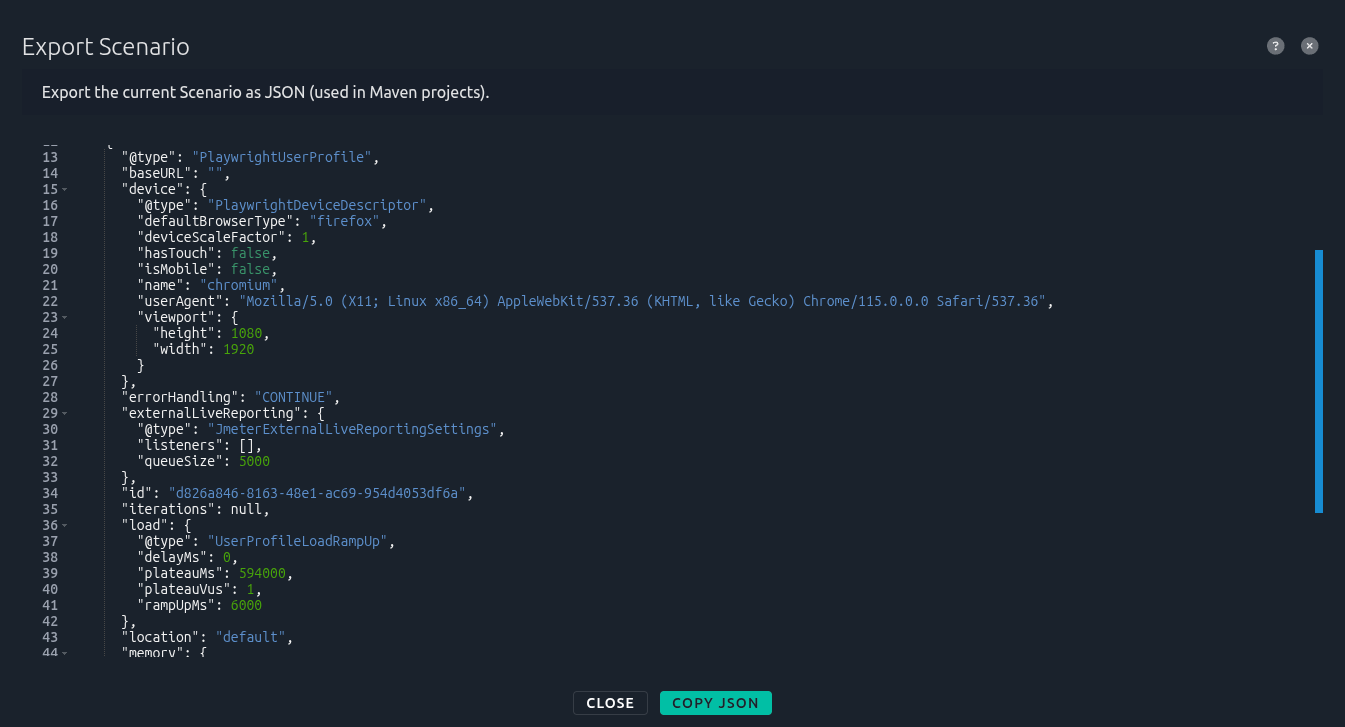Click the "CONTINUE" errorHandling value
The image size is (1345, 727).
click(x=298, y=397)
